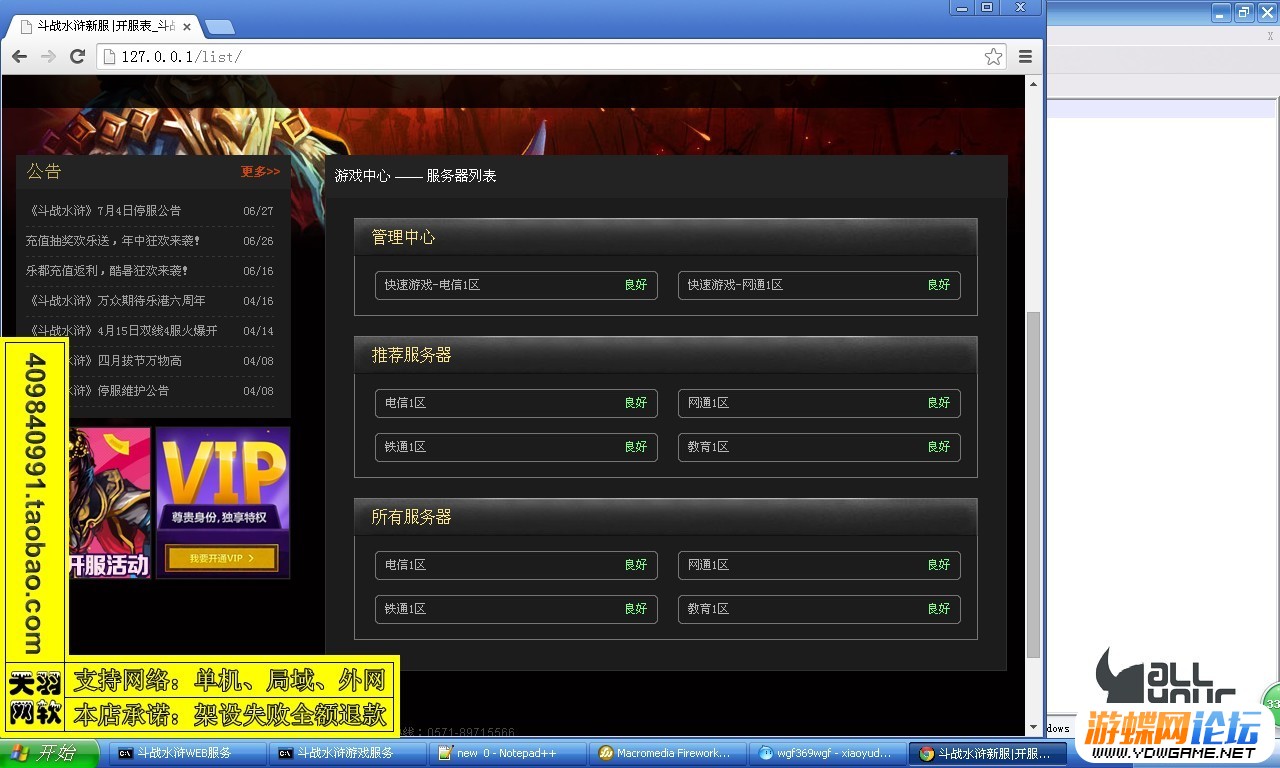Click scrollbar down arrow of page
The width and height of the screenshot is (1280, 768).
pos(1033,728)
